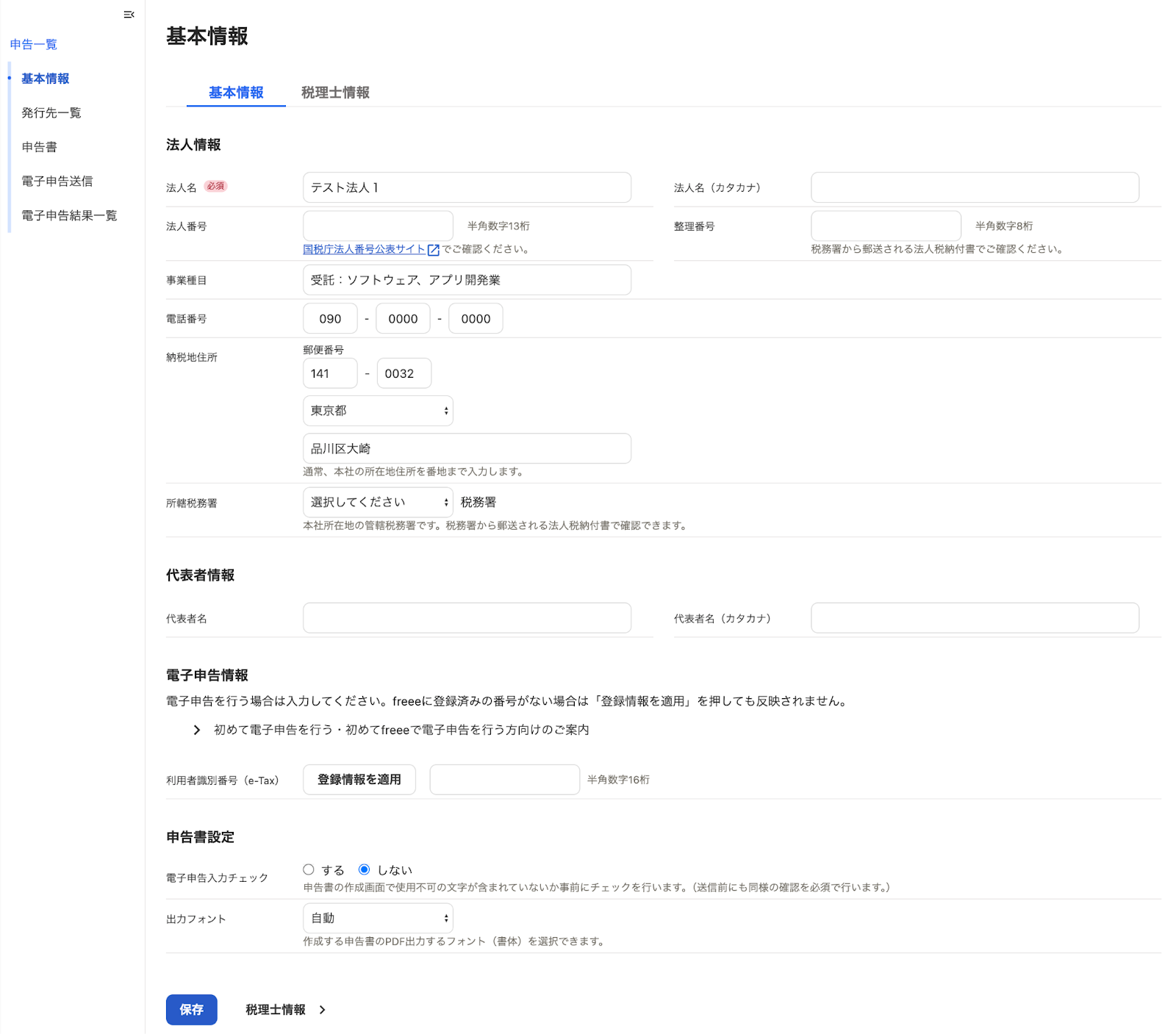Click the external link icon beside 国税庁法人番号公表サイト

(x=434, y=250)
